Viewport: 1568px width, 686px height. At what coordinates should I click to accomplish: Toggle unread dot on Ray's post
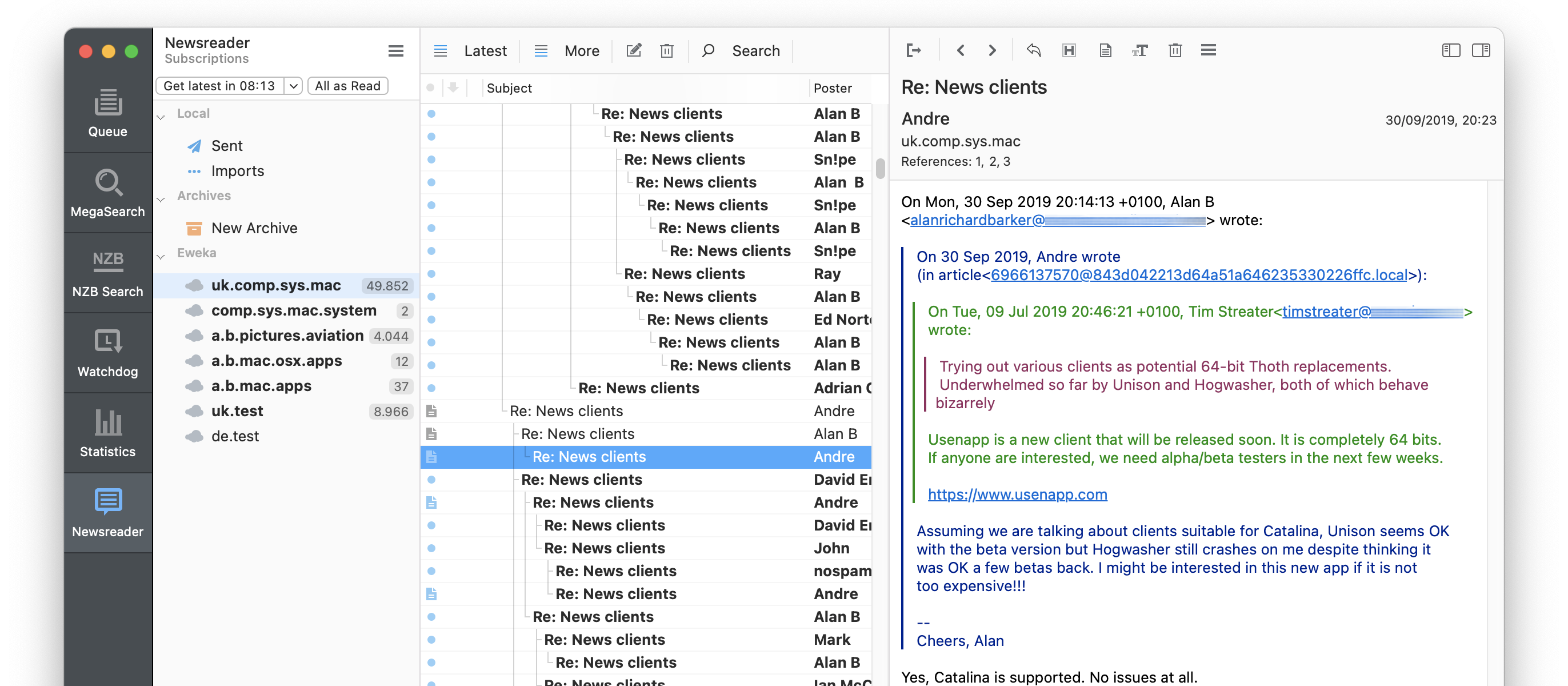pos(431,274)
